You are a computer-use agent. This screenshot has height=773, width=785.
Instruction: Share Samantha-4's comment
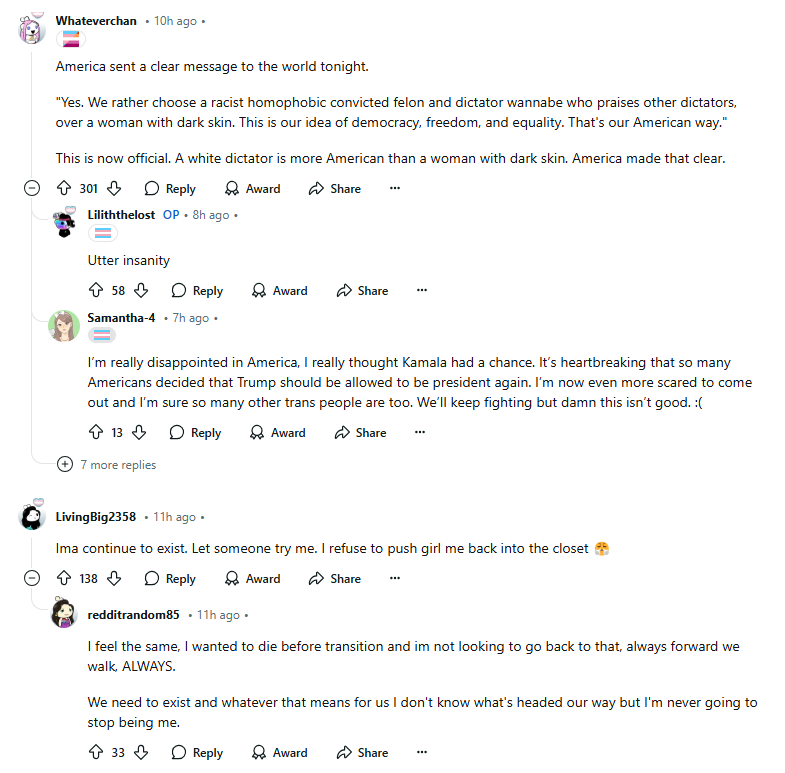360,432
